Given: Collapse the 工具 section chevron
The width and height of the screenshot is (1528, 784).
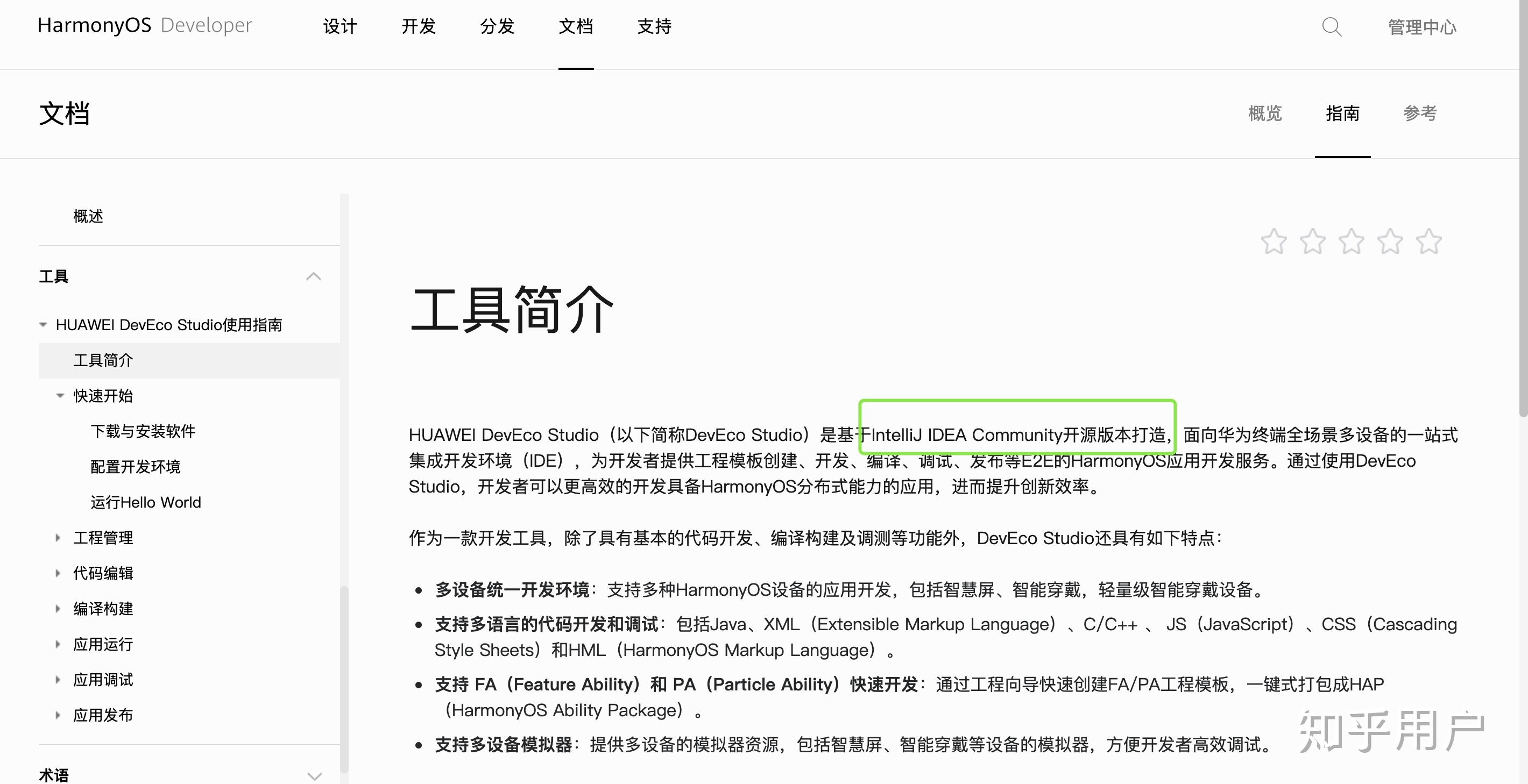Looking at the screenshot, I should 313,276.
